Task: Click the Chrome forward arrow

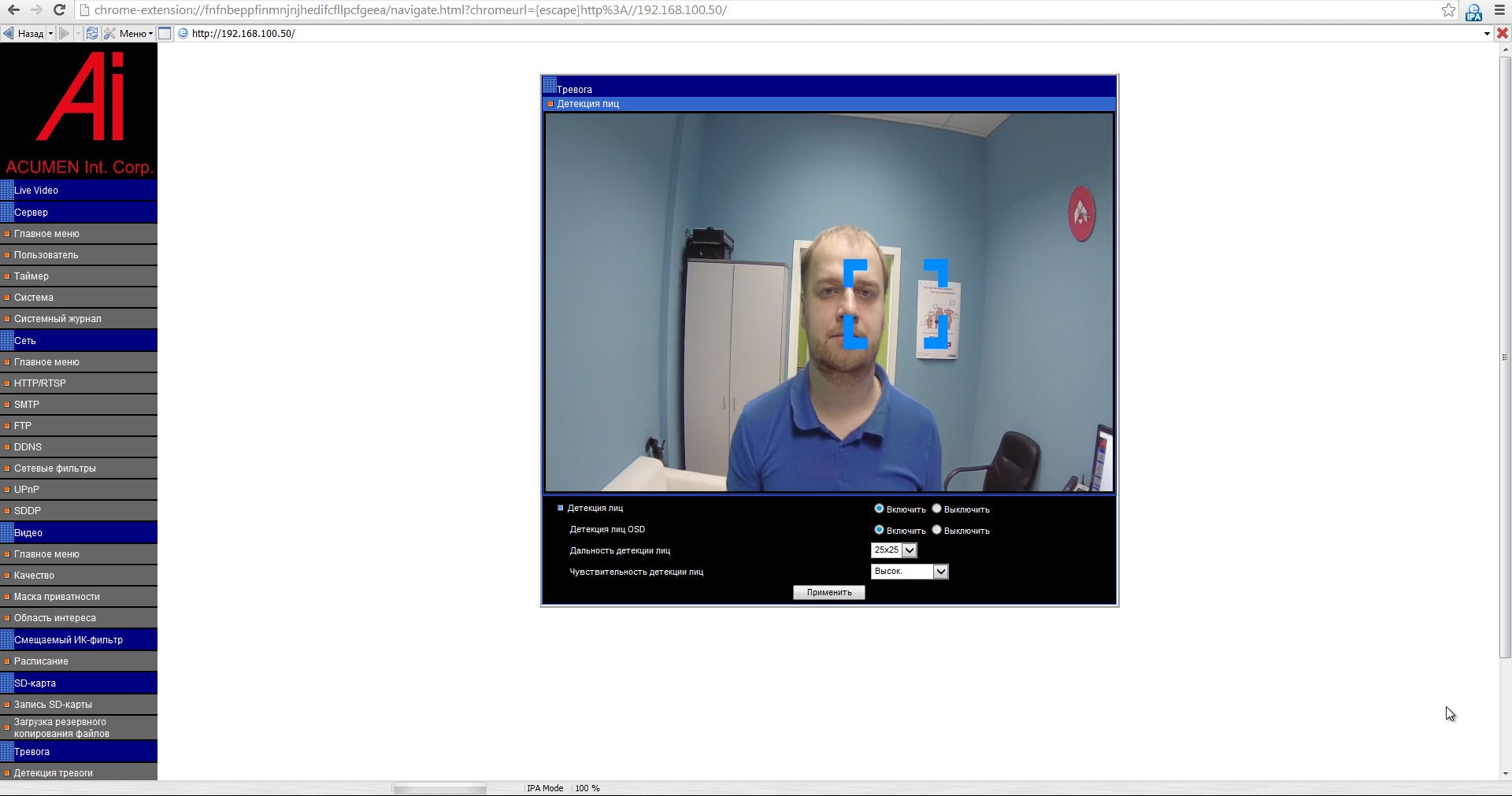Action: 36,10
